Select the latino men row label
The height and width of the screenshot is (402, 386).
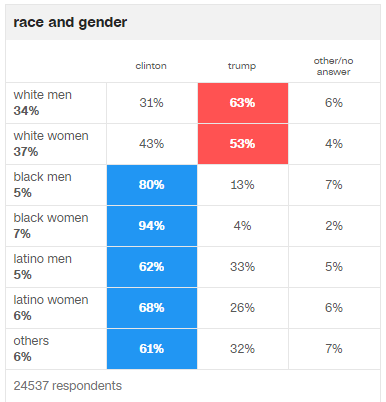tap(43, 259)
